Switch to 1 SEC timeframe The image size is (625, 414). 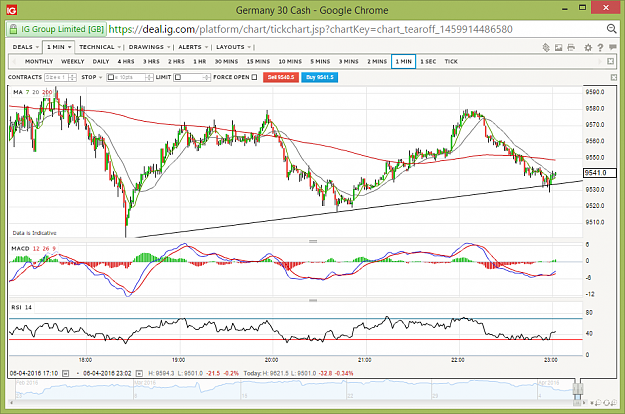(428, 61)
